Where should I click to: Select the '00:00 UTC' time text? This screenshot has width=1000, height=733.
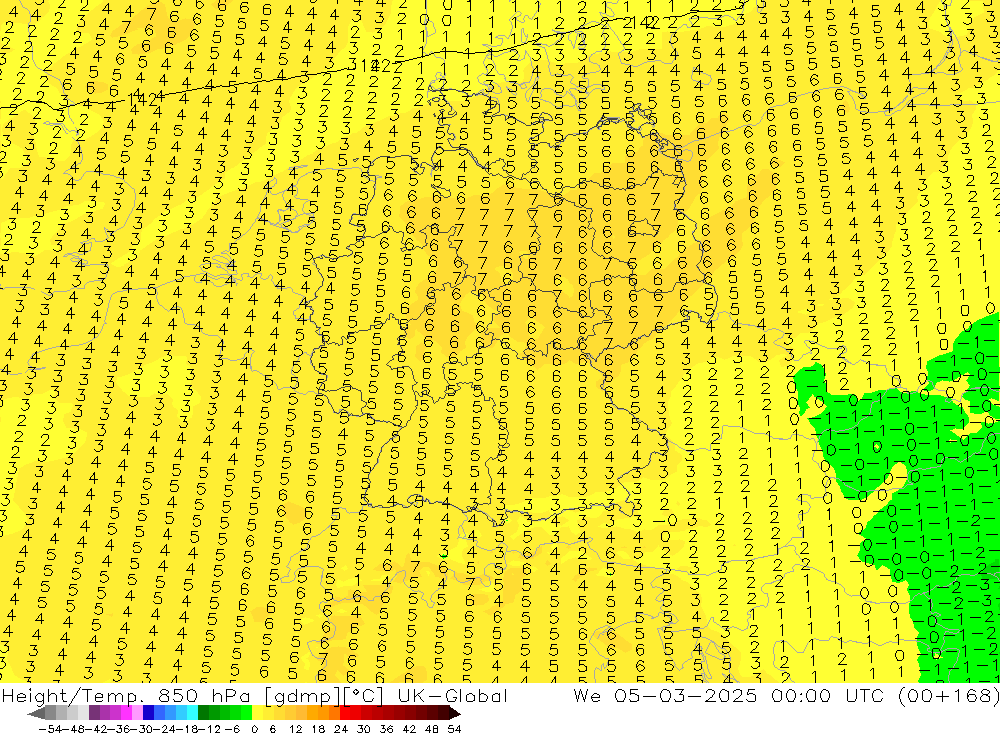(x=830, y=696)
